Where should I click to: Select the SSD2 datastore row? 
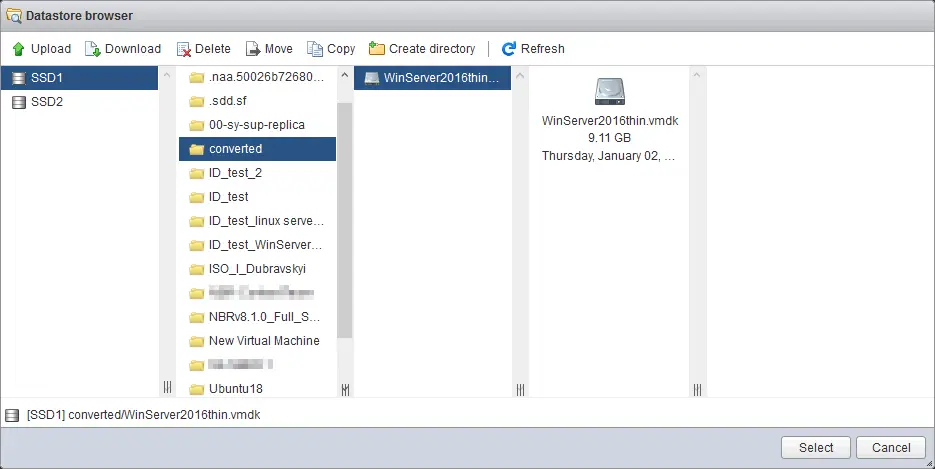pyautogui.click(x=79, y=102)
